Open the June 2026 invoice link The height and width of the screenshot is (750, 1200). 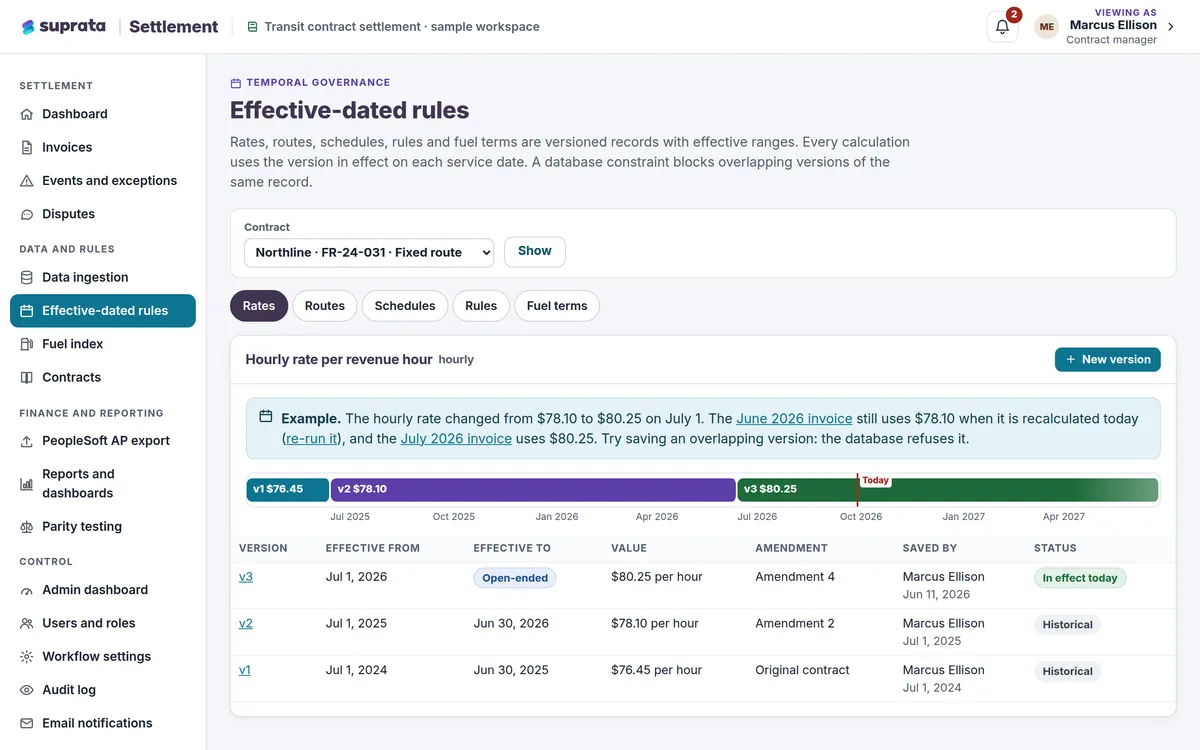[x=795, y=419]
